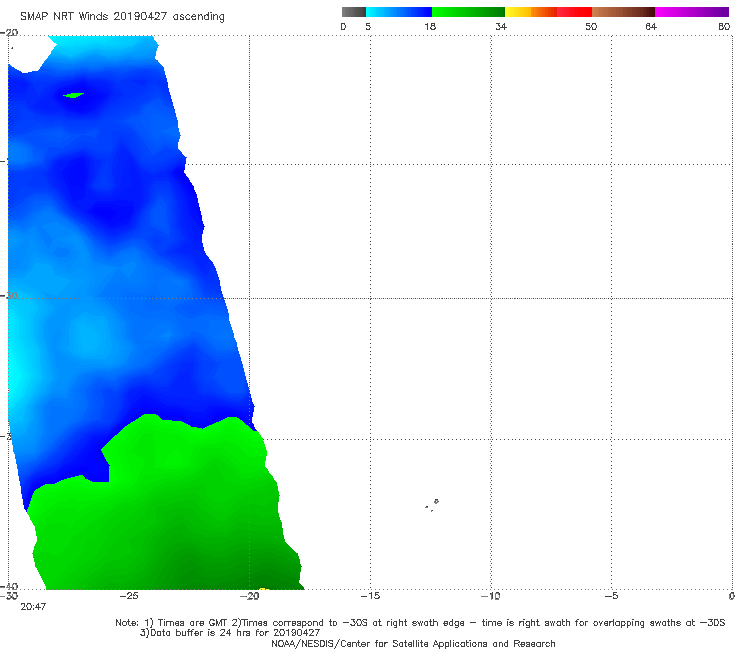Viewport: 740px width, 650px height.
Task: Click the red segment of the color bar
Action: click(574, 12)
